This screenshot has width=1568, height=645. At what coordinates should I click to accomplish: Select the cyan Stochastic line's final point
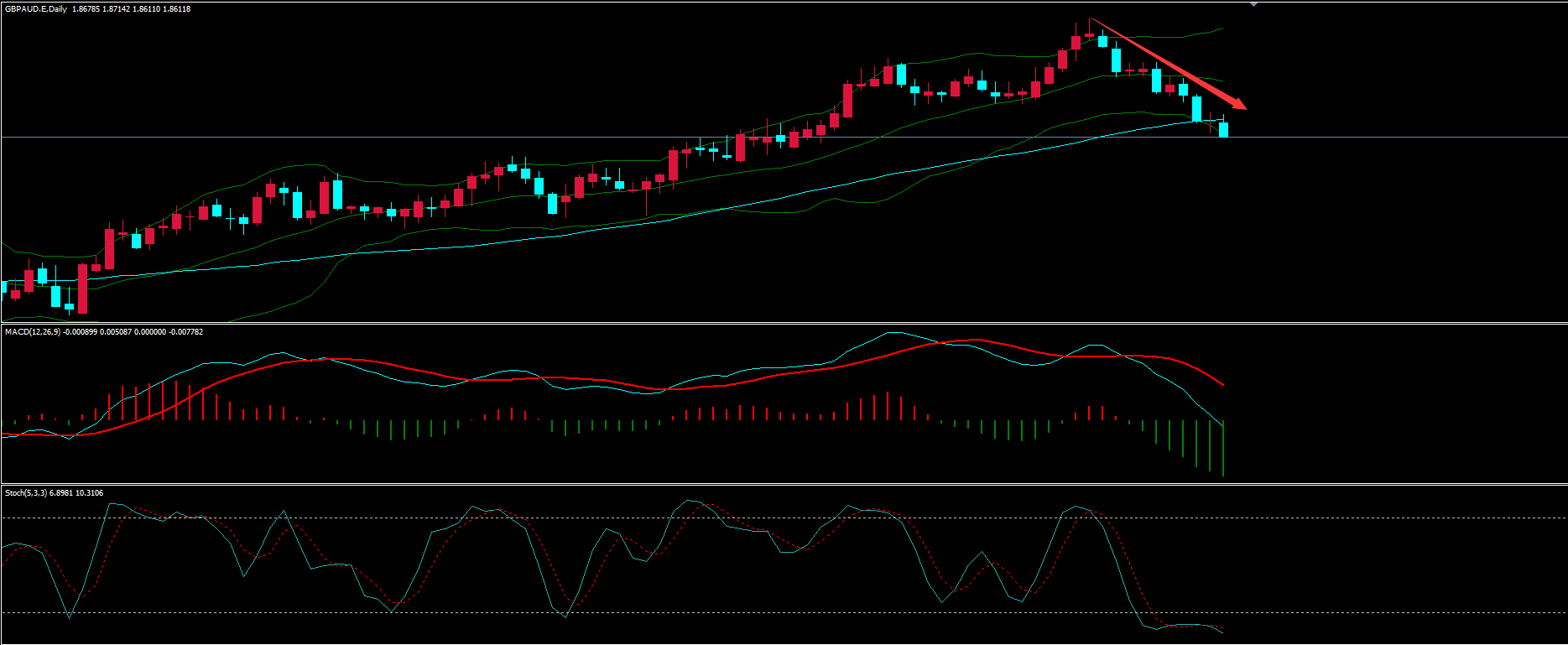[x=1223, y=632]
